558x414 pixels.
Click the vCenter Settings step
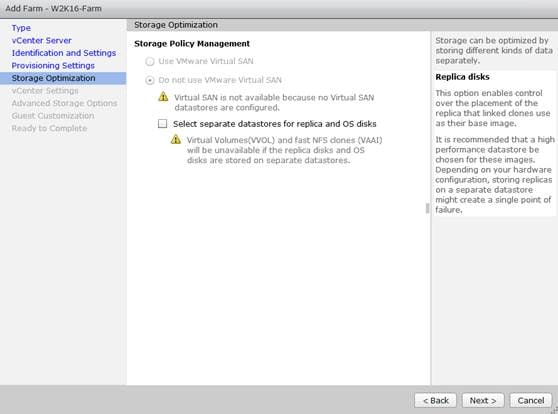point(45,91)
